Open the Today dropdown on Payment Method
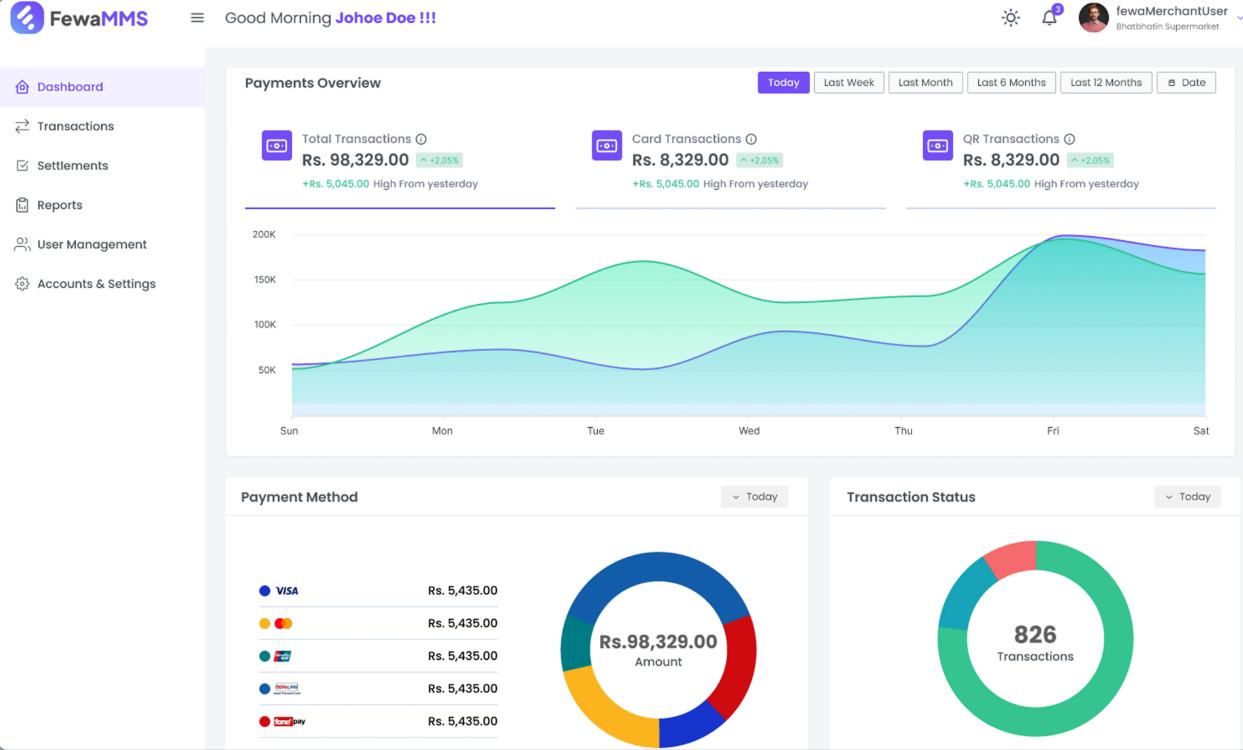This screenshot has height=750, width=1243. (754, 496)
